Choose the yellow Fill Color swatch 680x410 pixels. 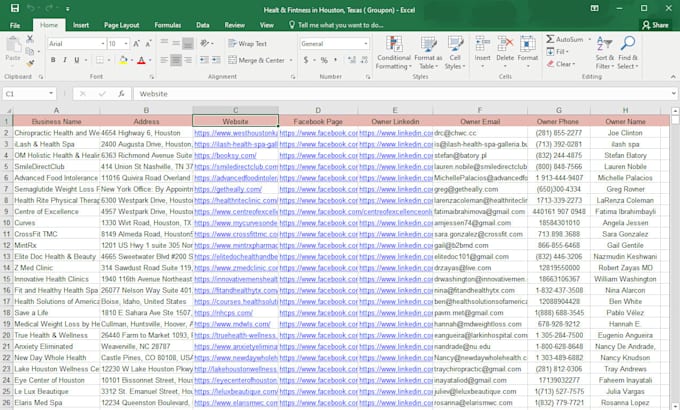click(x=124, y=60)
